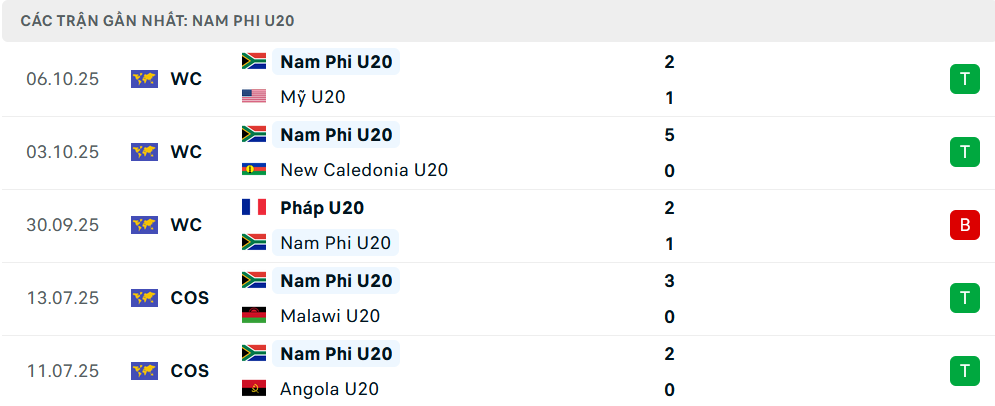The image size is (995, 406).
Task: Click the green T badge for the Angola match
Action: pos(964,371)
